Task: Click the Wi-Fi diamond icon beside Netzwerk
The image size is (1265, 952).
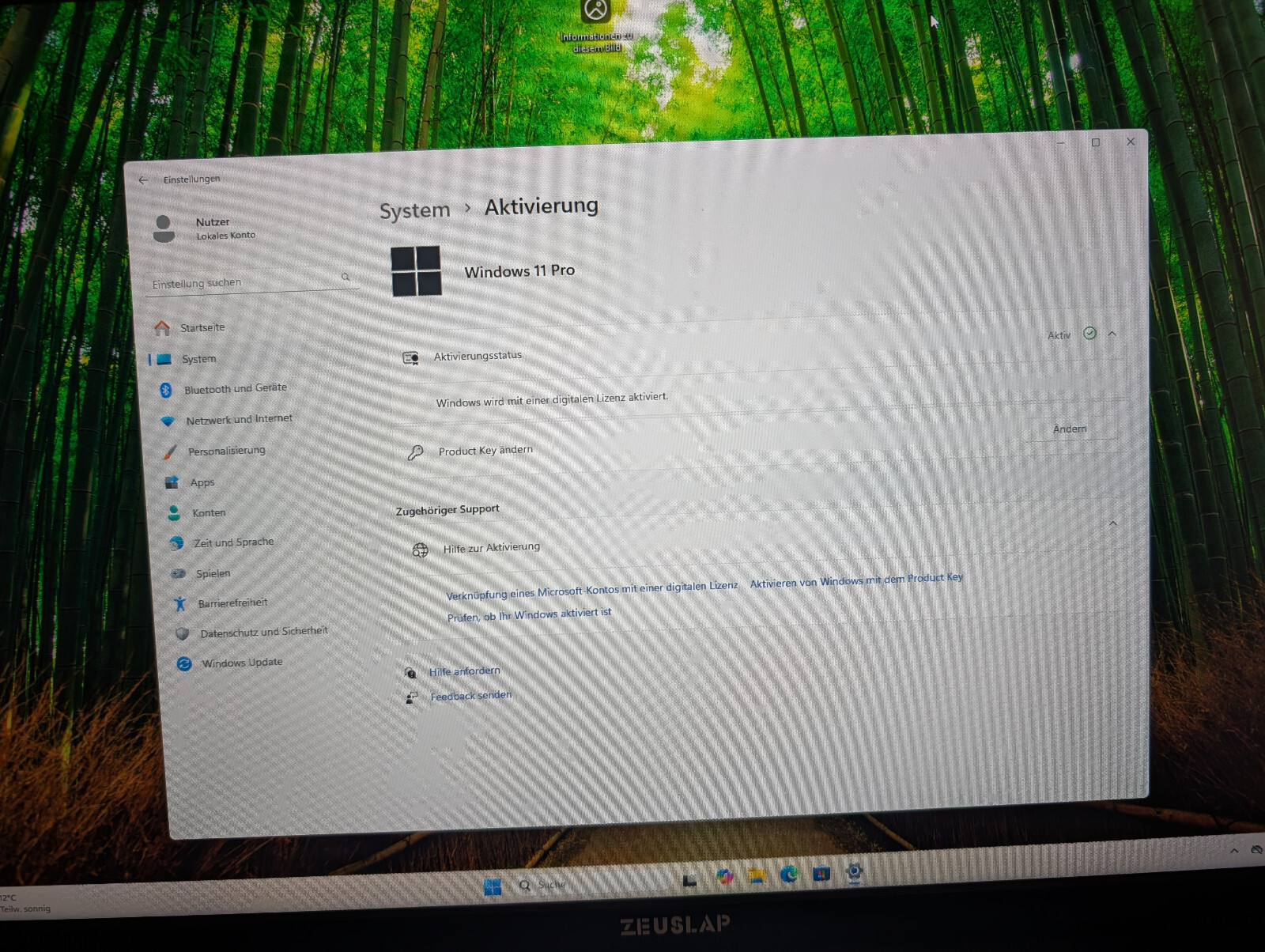Action: [167, 421]
